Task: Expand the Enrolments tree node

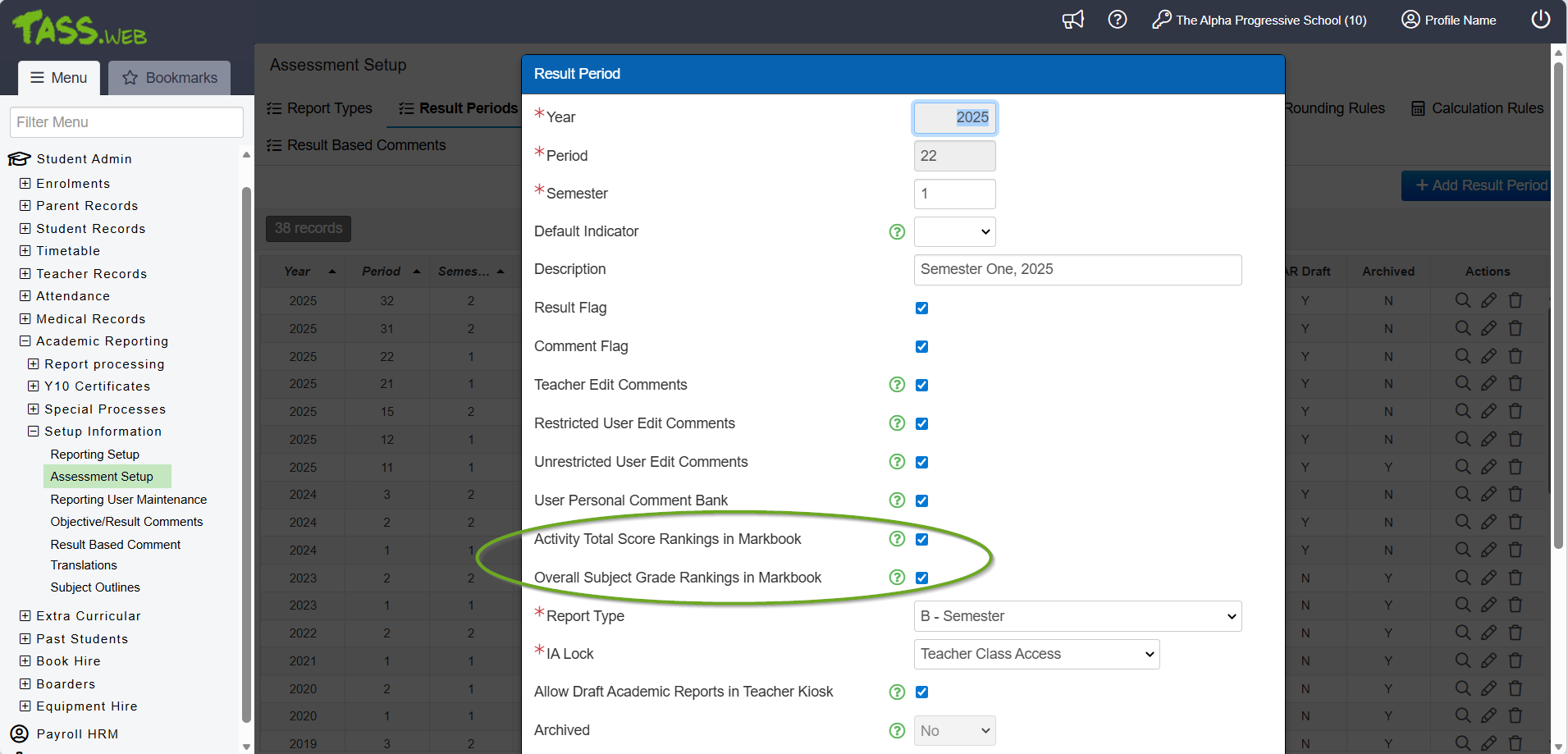Action: (x=25, y=184)
